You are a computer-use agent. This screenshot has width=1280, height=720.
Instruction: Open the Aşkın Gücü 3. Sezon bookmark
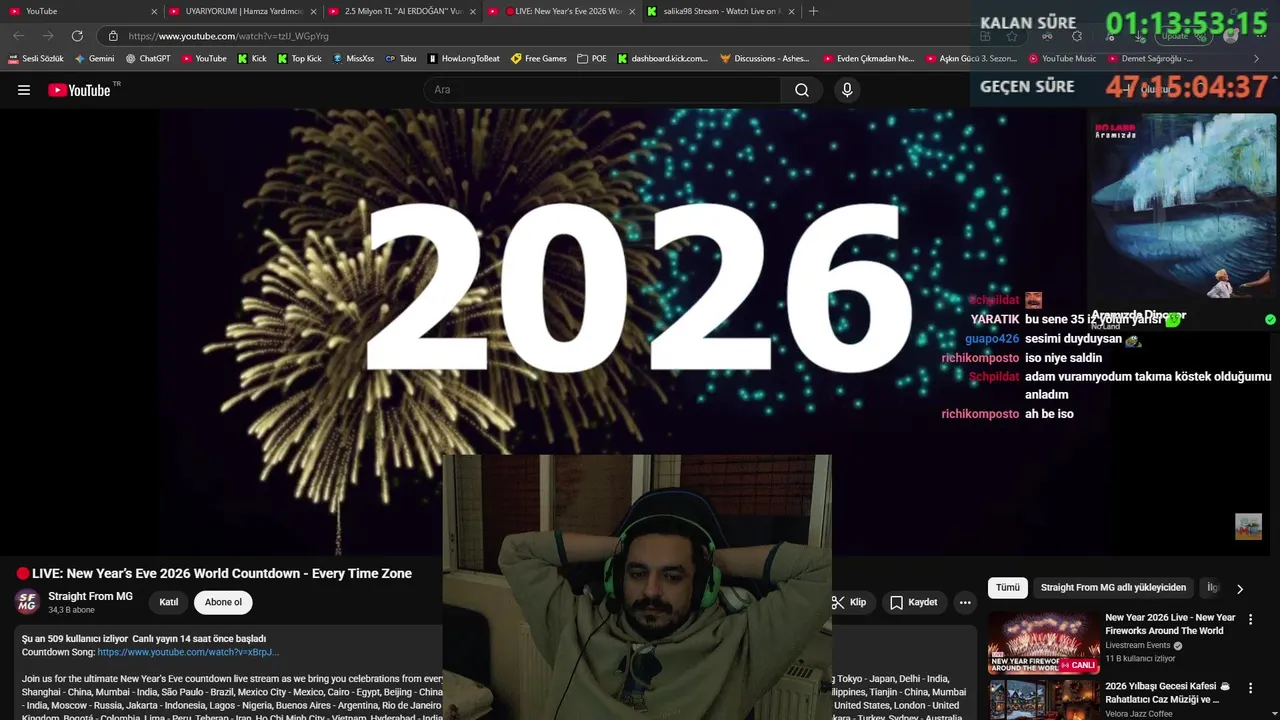tap(971, 59)
